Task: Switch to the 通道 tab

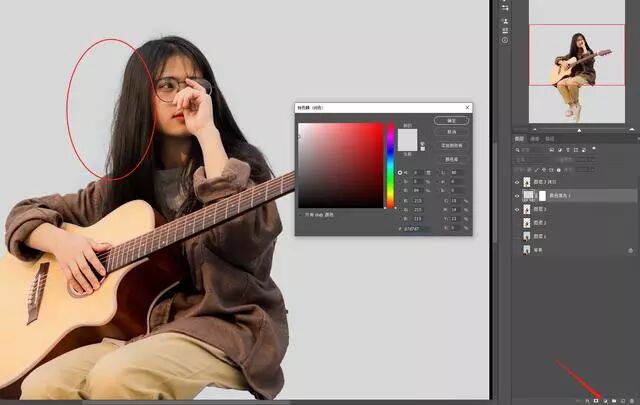Action: (x=534, y=139)
